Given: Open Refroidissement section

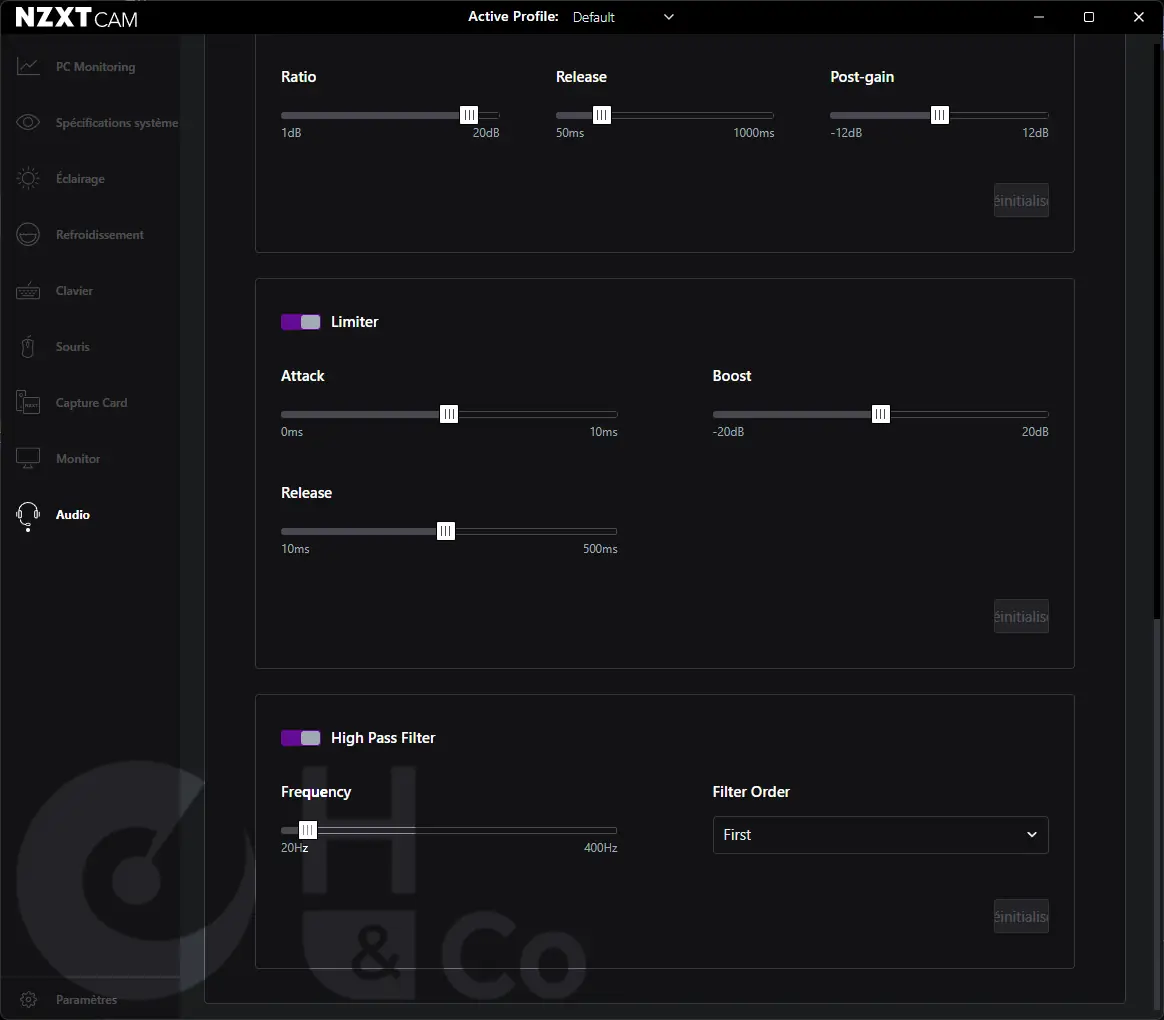Looking at the screenshot, I should point(99,235).
